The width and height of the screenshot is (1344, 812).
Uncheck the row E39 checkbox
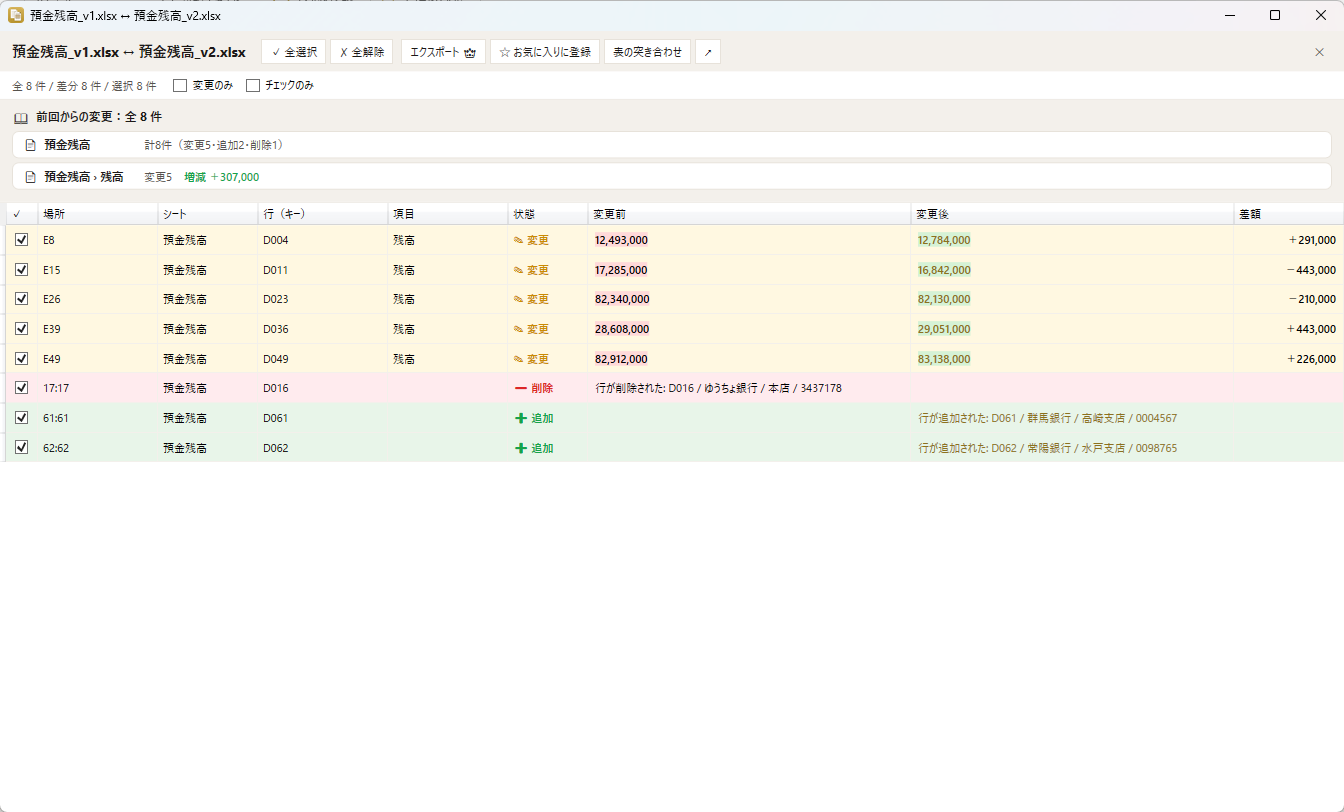click(21, 329)
